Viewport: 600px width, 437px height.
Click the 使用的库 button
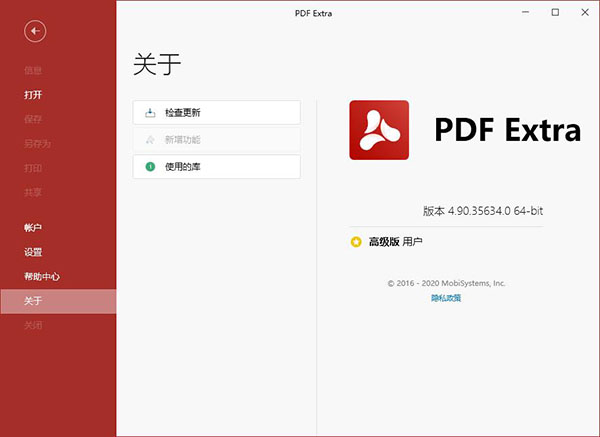217,166
